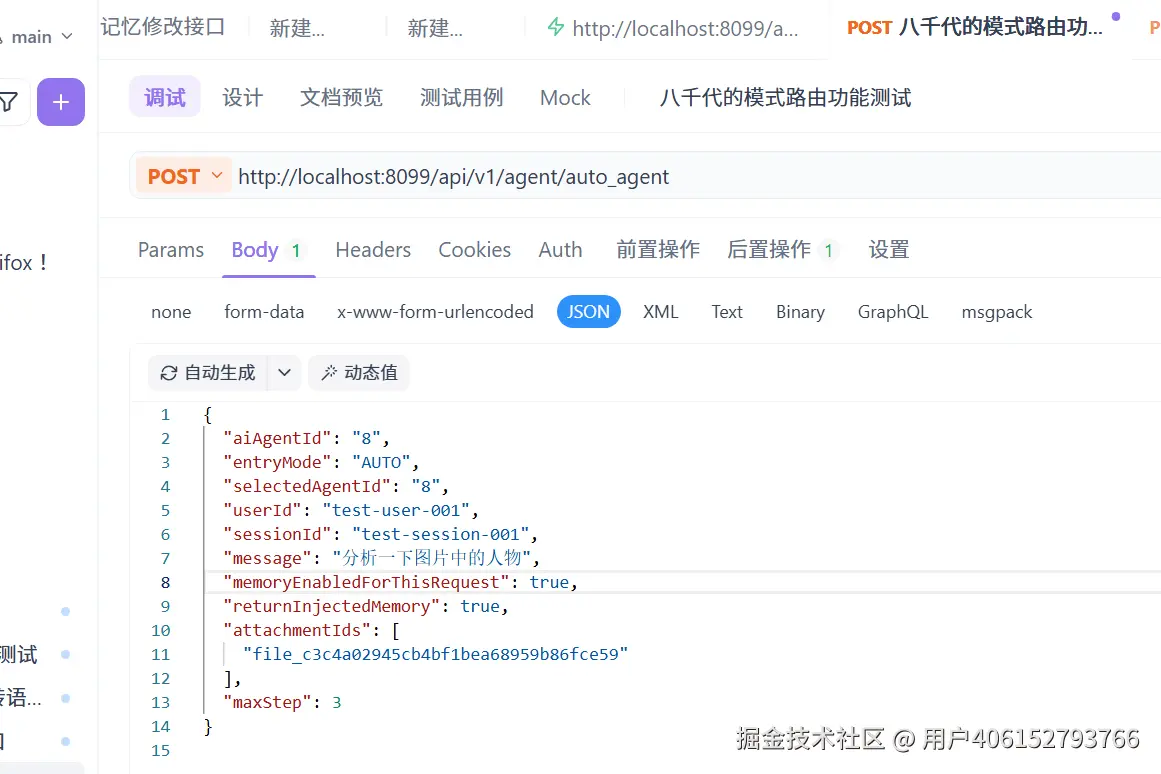Click the "entryMode": "AUTO" line
The height and width of the screenshot is (774, 1161).
tap(321, 462)
